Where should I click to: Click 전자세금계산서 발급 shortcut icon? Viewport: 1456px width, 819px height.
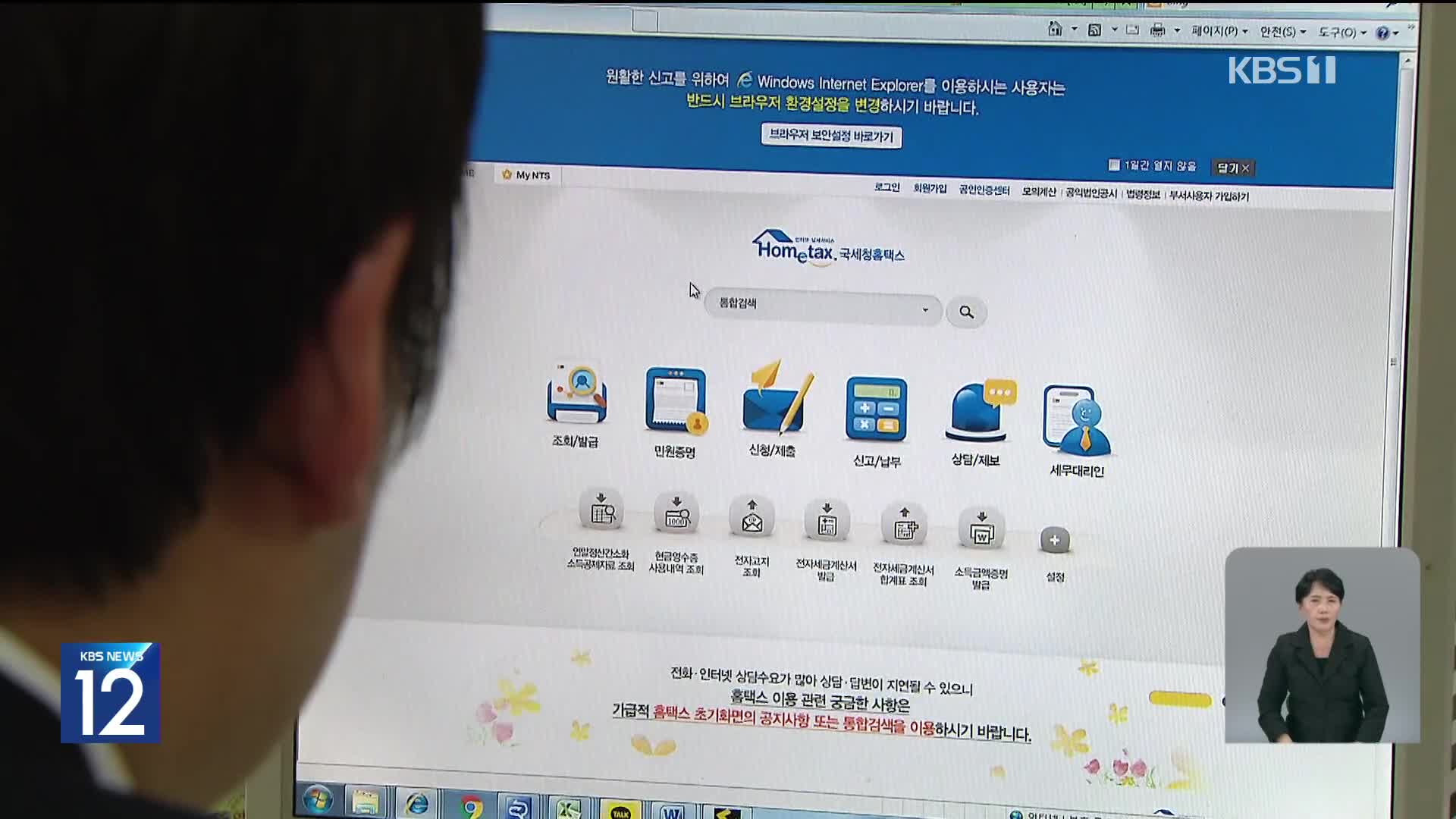pyautogui.click(x=827, y=520)
